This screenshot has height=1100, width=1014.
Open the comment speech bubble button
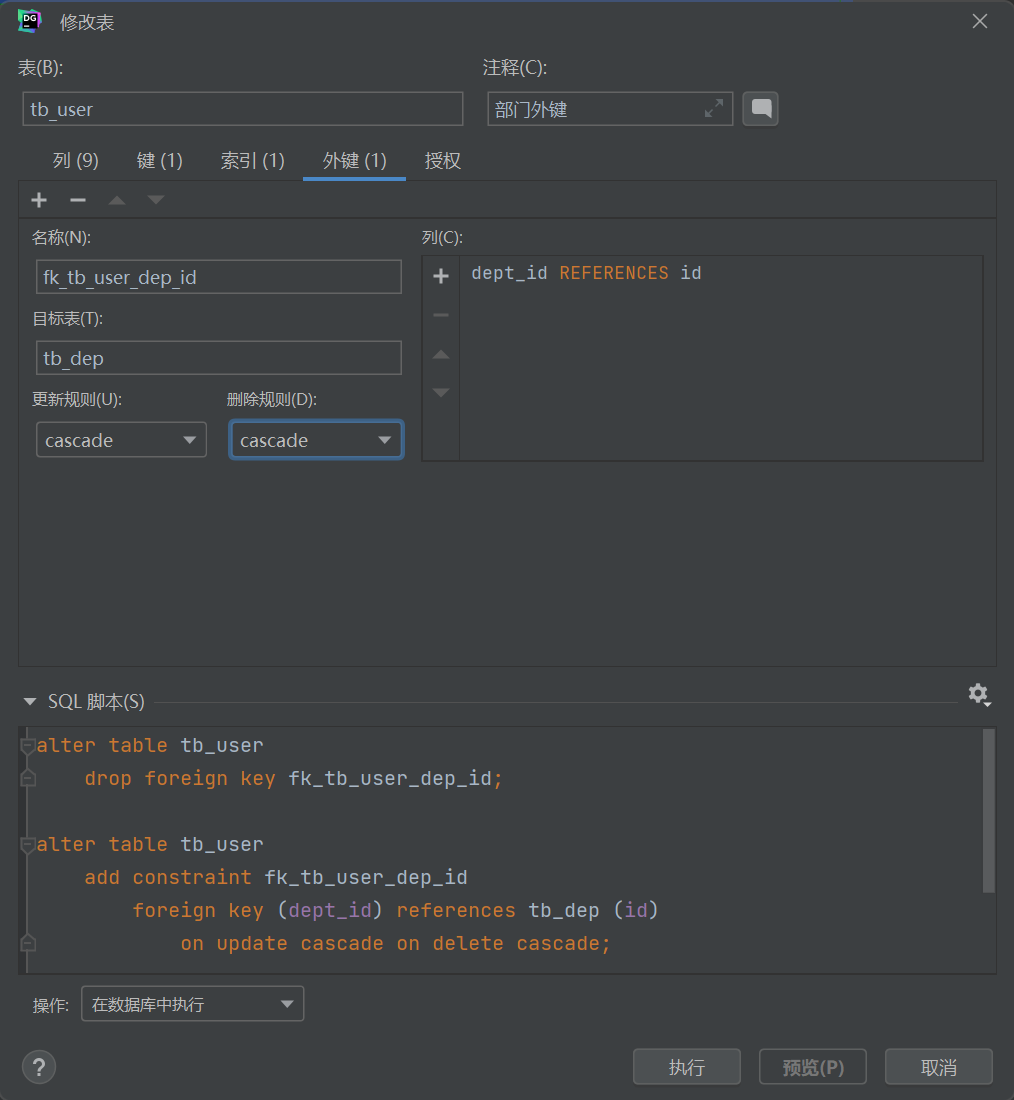tap(760, 109)
